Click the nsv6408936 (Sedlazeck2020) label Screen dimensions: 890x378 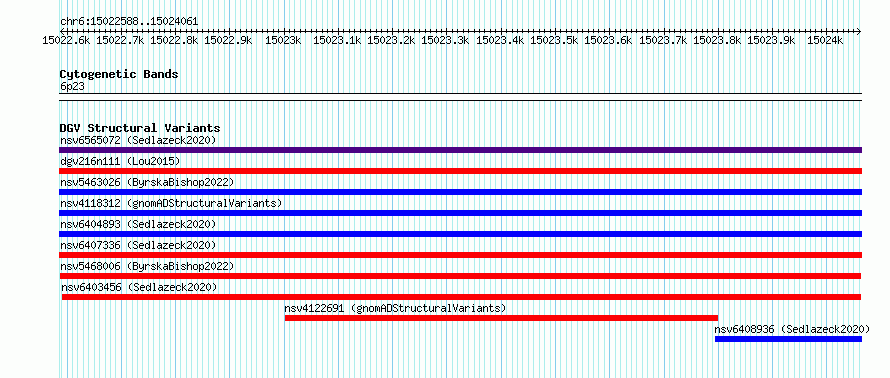(792, 329)
